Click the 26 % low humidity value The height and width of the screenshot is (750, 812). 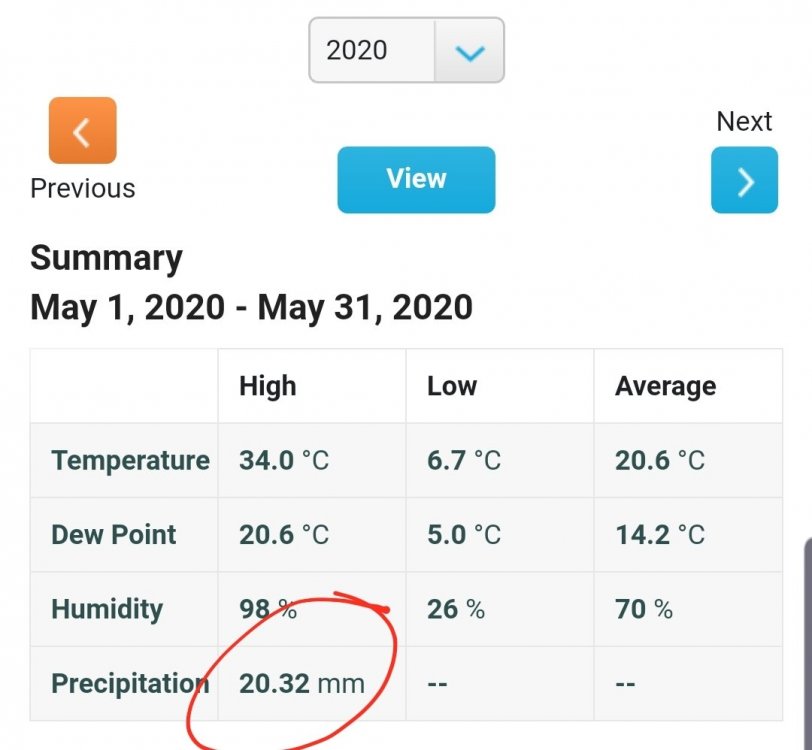click(456, 609)
